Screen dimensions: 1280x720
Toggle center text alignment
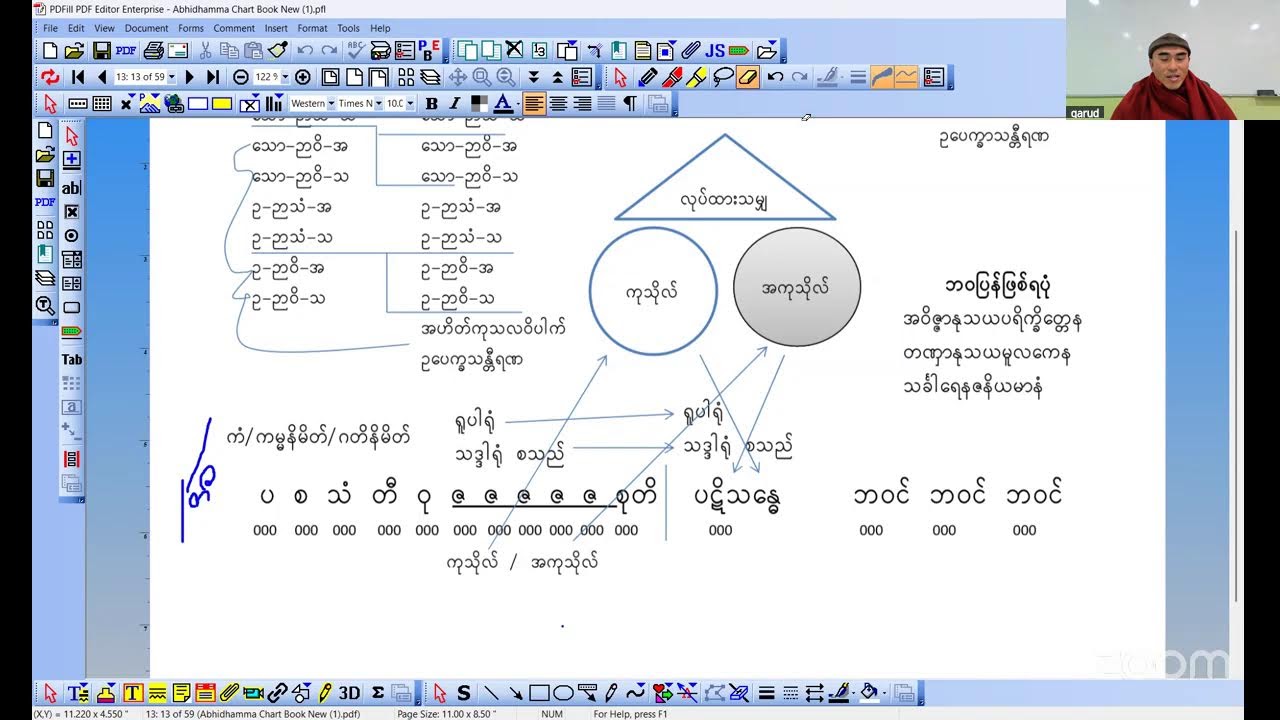coord(559,103)
